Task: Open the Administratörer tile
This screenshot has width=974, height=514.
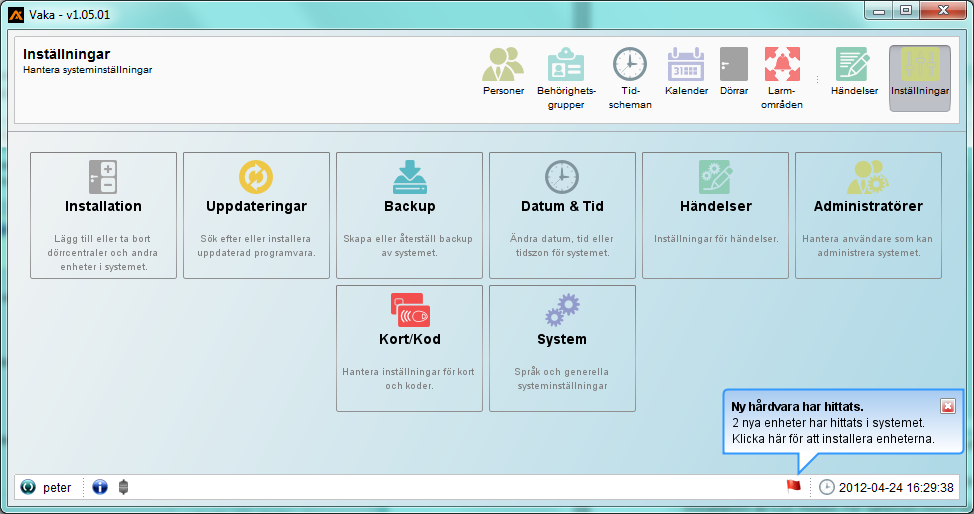Action: (x=868, y=215)
